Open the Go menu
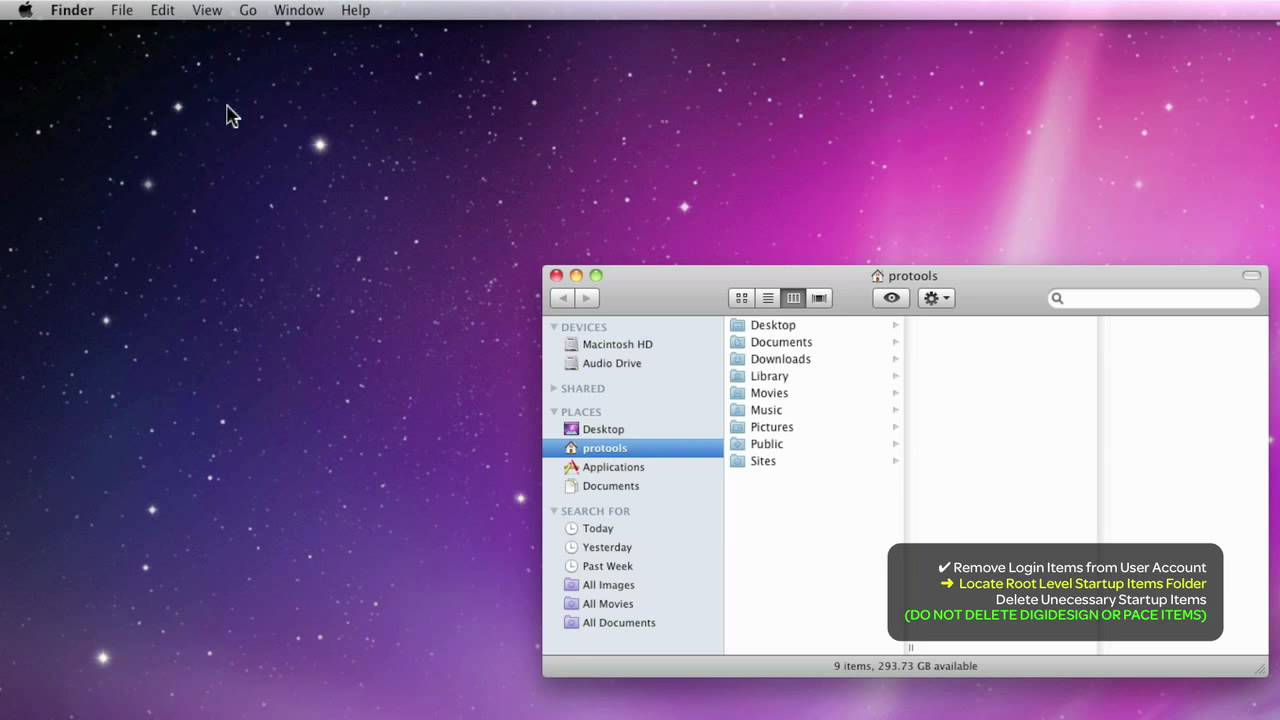This screenshot has width=1280, height=720. pyautogui.click(x=248, y=10)
